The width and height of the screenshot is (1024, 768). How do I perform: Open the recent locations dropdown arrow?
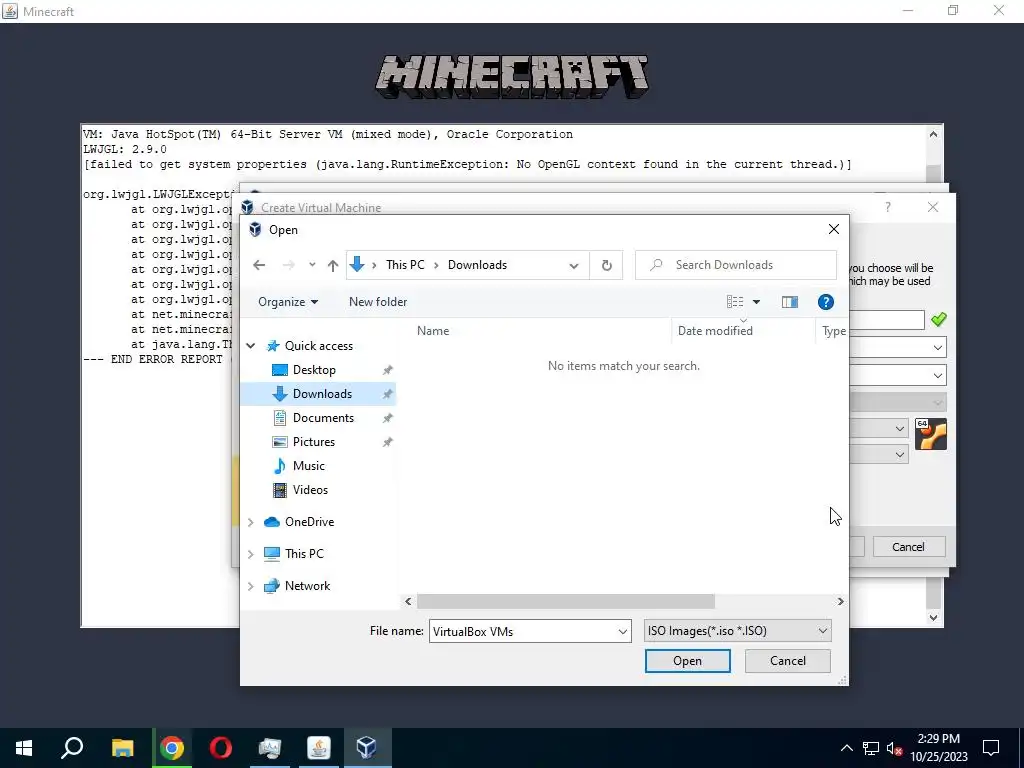pos(312,264)
